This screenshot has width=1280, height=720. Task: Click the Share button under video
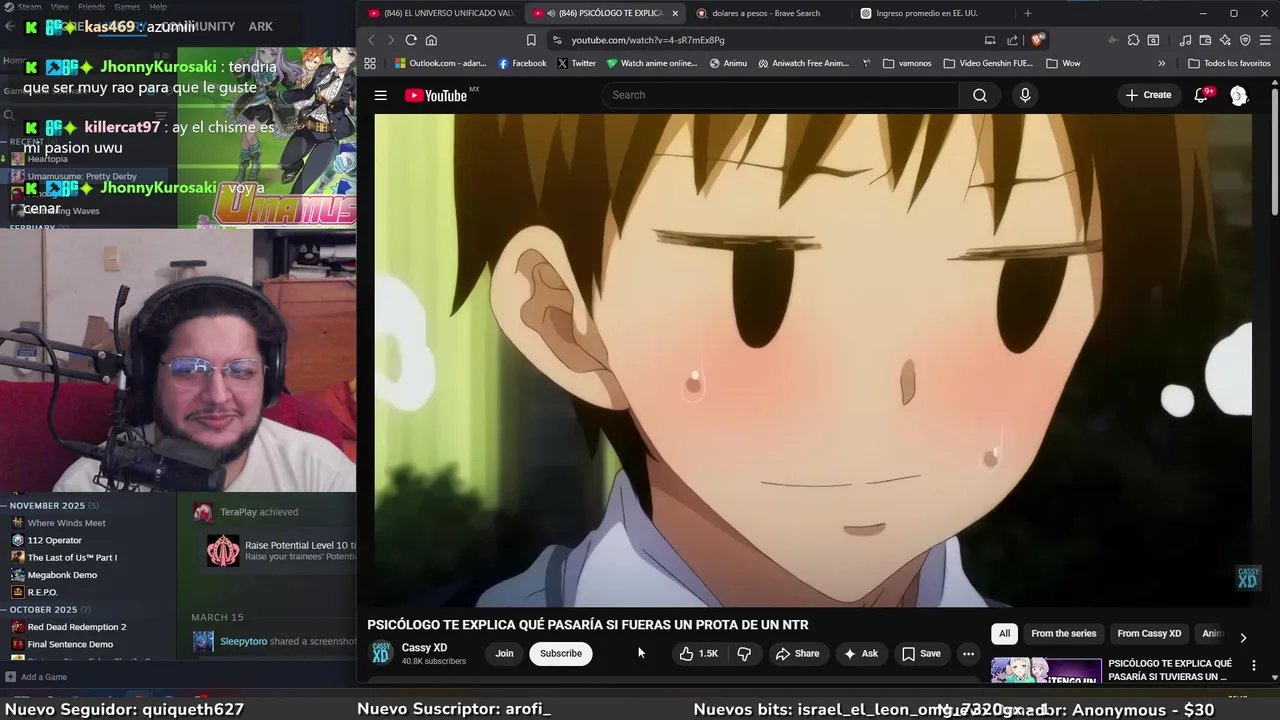coord(797,654)
